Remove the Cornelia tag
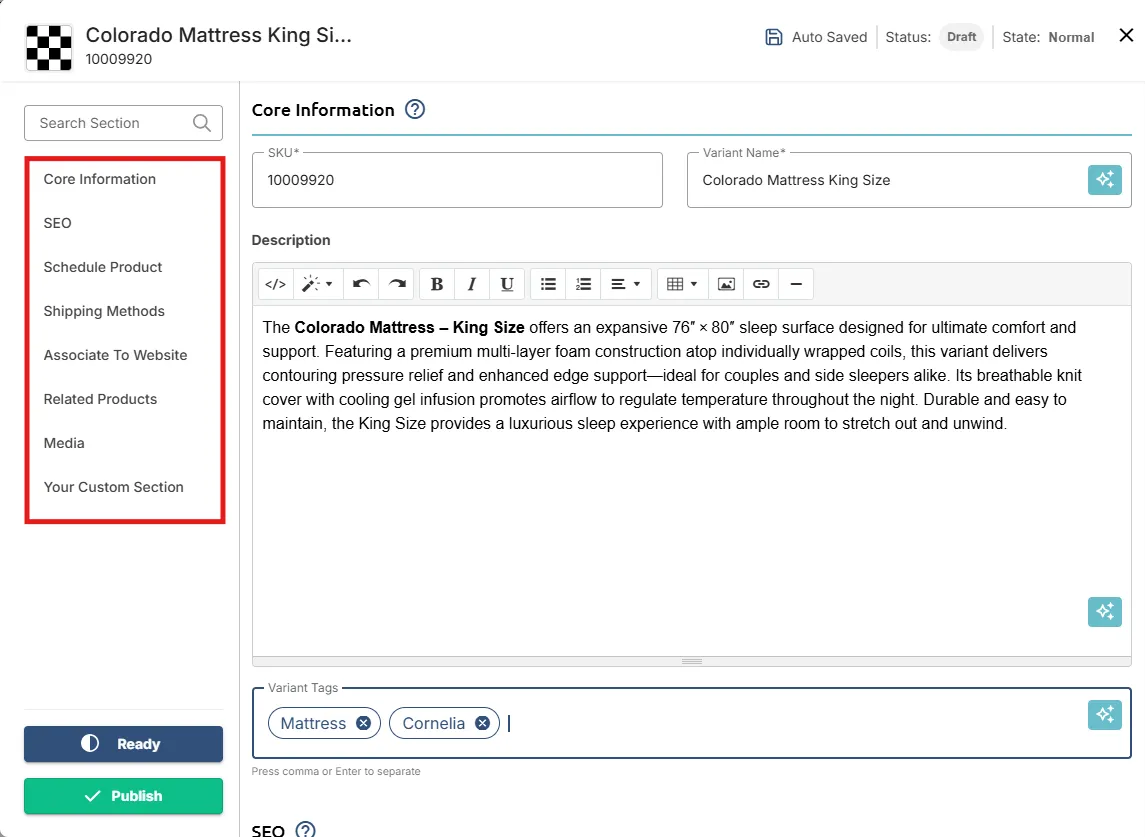 tap(483, 723)
